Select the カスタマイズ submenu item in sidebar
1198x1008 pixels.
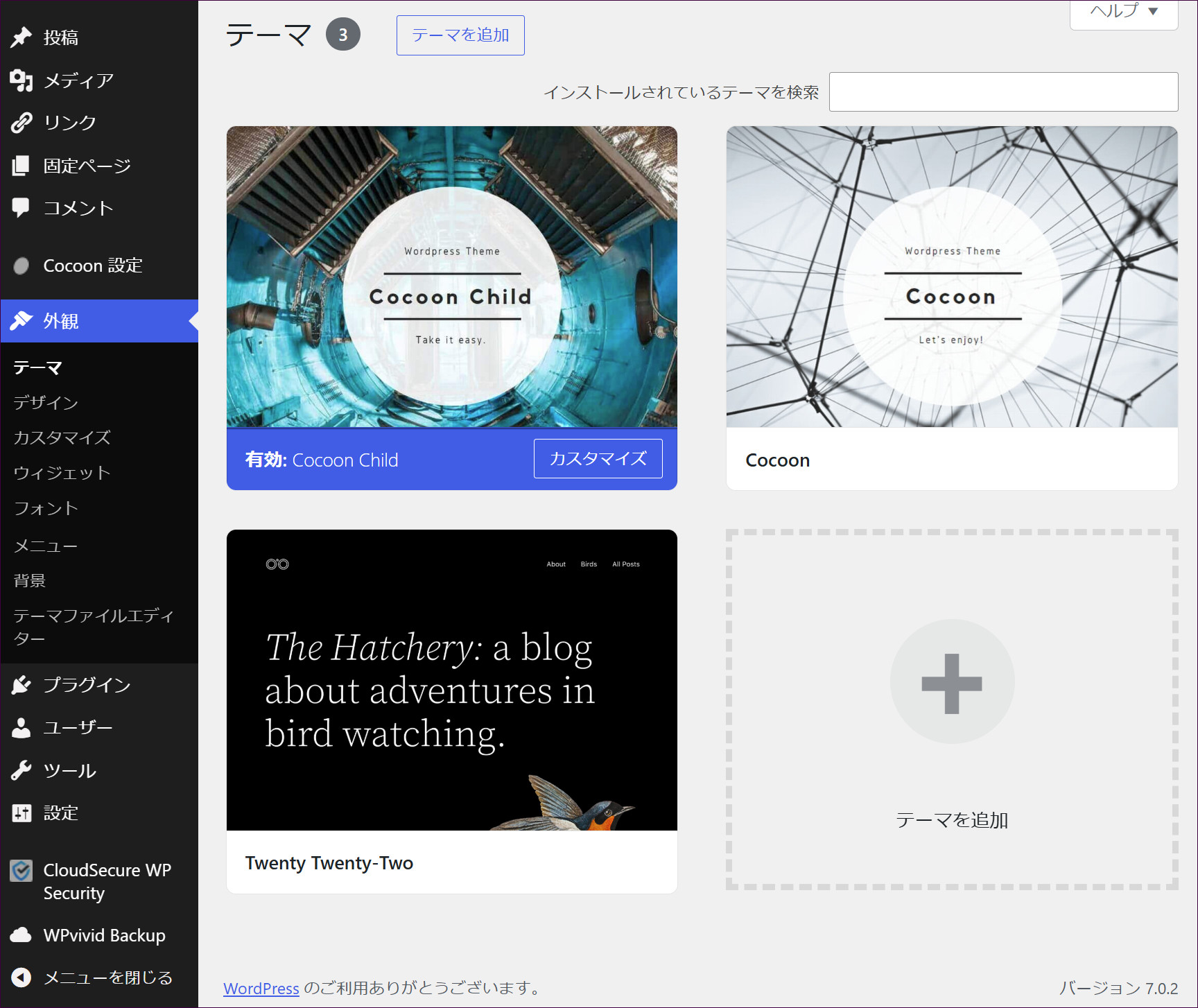click(x=62, y=438)
